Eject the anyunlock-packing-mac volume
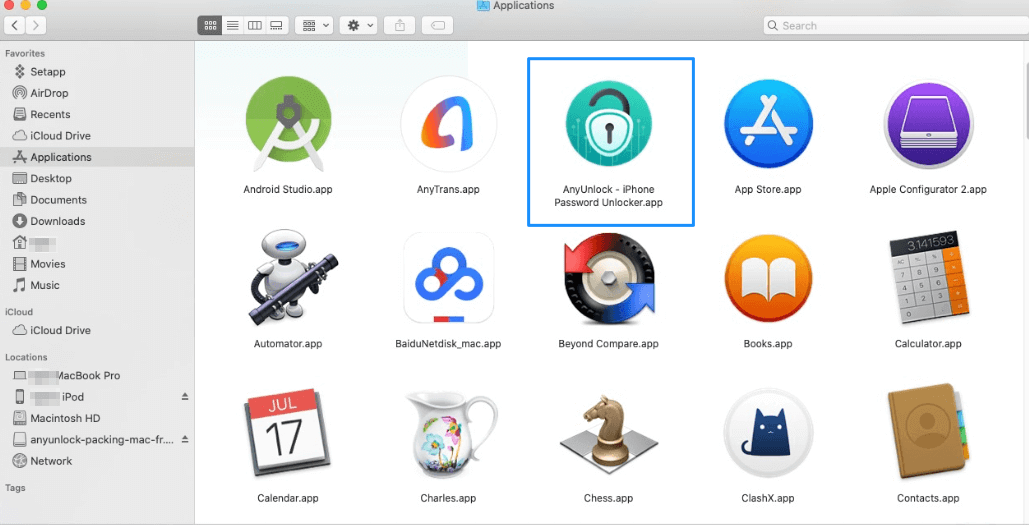 (x=185, y=438)
